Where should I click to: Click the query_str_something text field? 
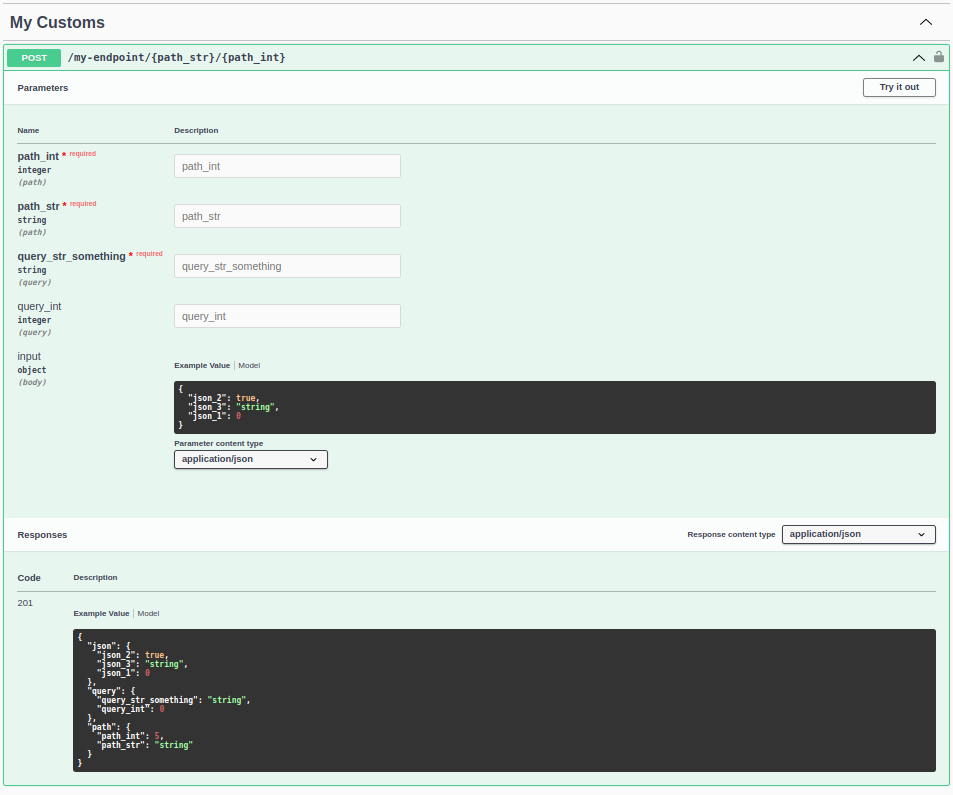point(287,265)
